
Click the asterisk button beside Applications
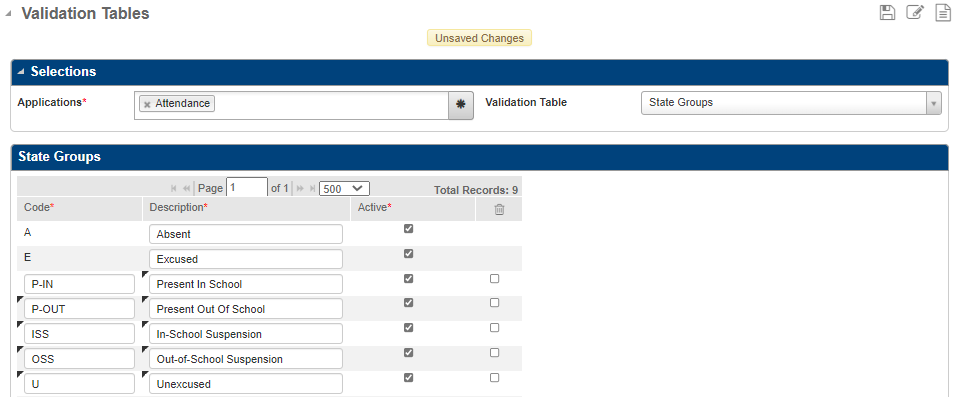461,105
